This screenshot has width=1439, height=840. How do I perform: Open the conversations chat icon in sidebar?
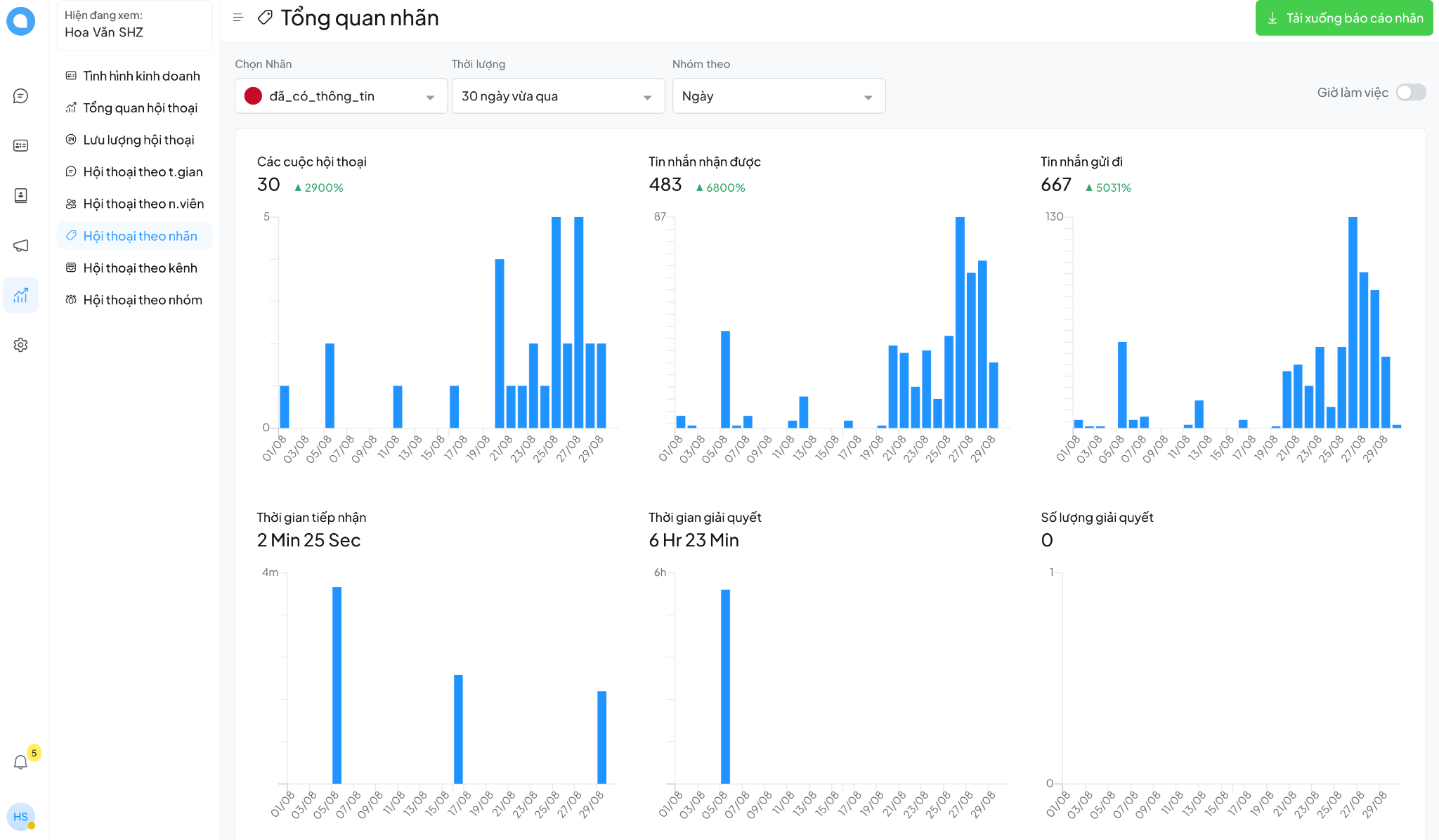20,96
